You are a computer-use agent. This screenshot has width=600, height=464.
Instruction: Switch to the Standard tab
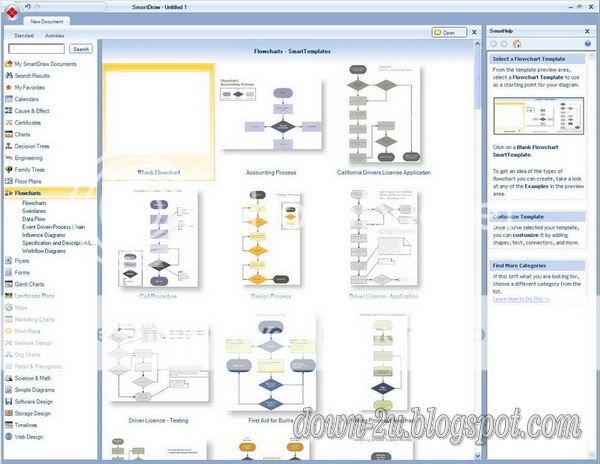(24, 34)
